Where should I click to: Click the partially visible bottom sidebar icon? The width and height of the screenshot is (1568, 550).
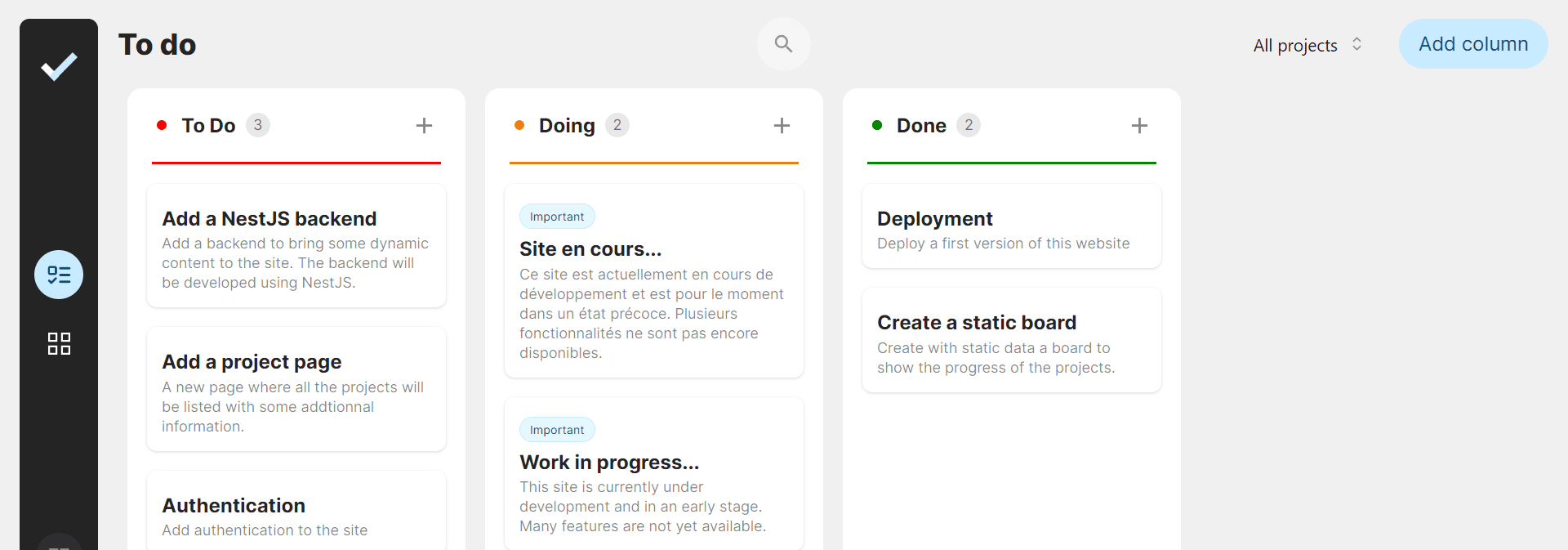pos(59,543)
